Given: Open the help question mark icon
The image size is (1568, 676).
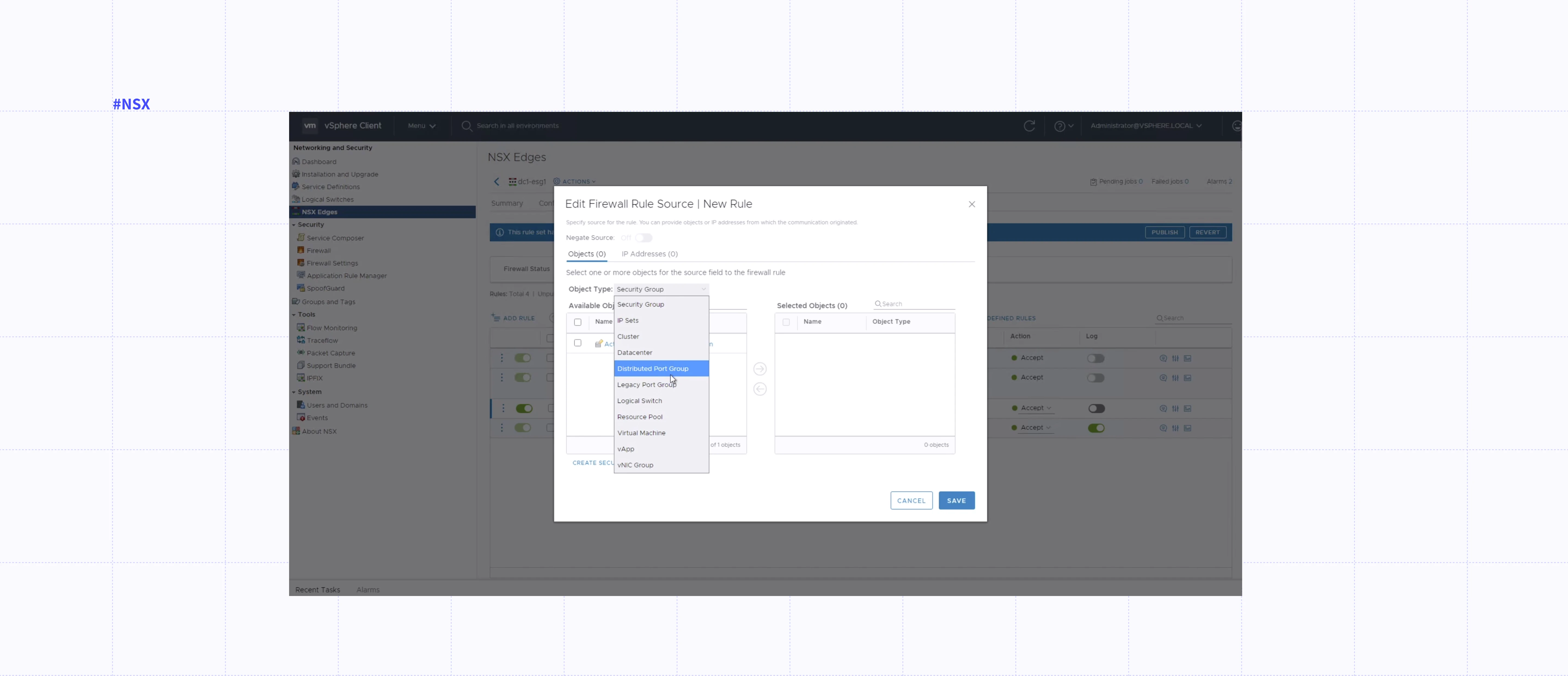Looking at the screenshot, I should (1060, 126).
